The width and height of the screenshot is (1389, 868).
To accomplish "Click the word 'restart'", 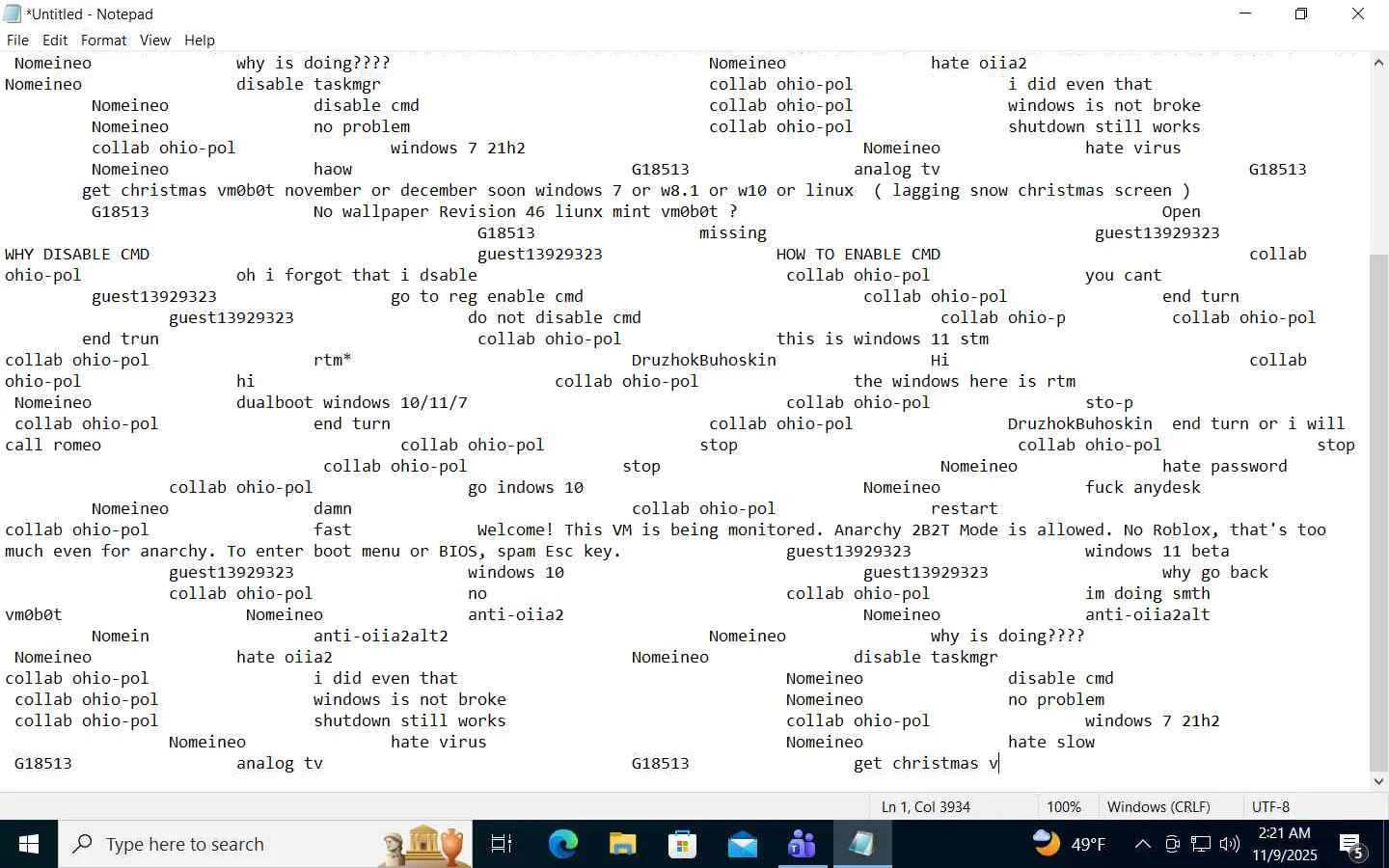I will coord(965,509).
